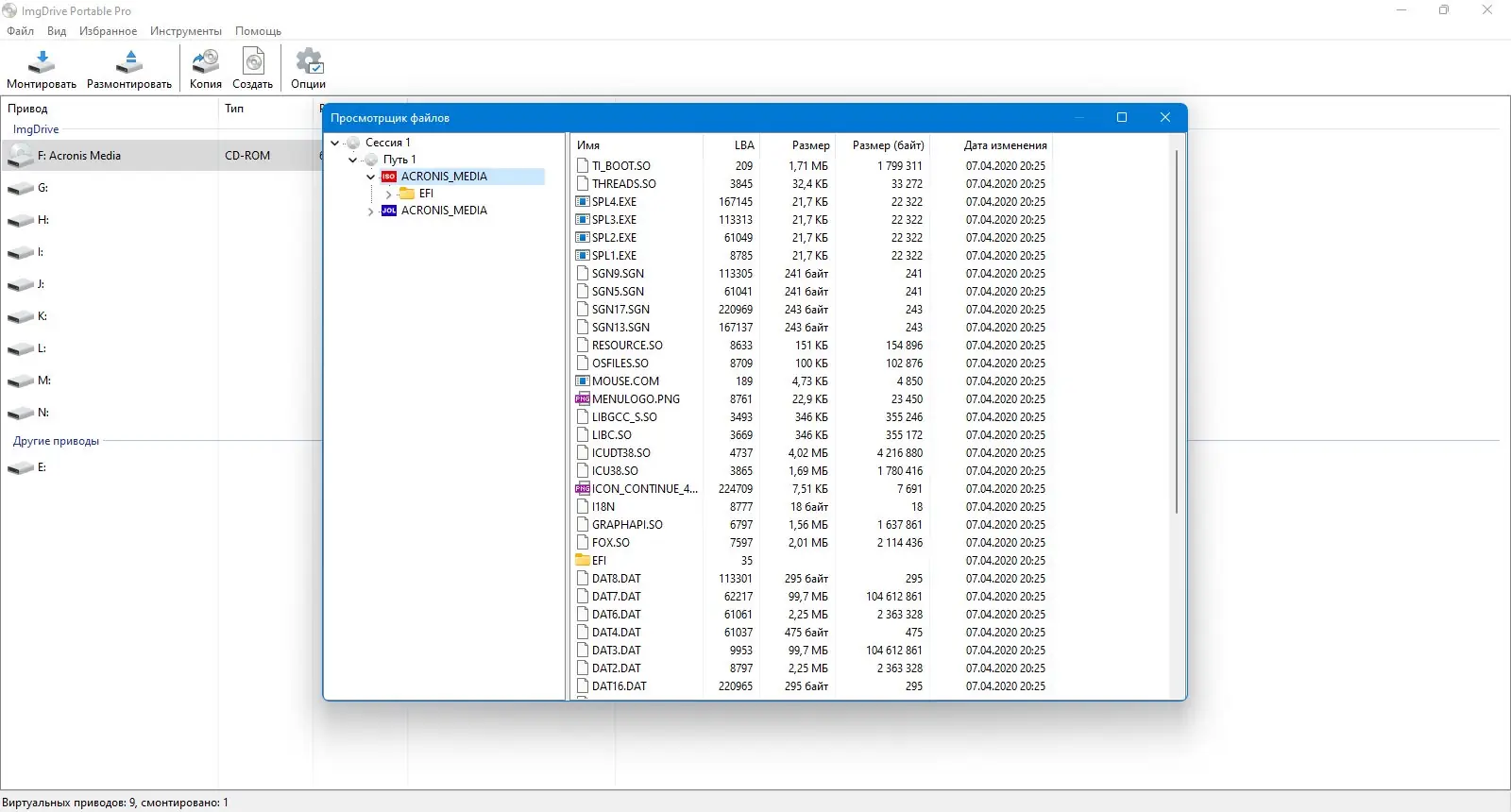Select the ICUDT38.SO file

pyautogui.click(x=620, y=453)
